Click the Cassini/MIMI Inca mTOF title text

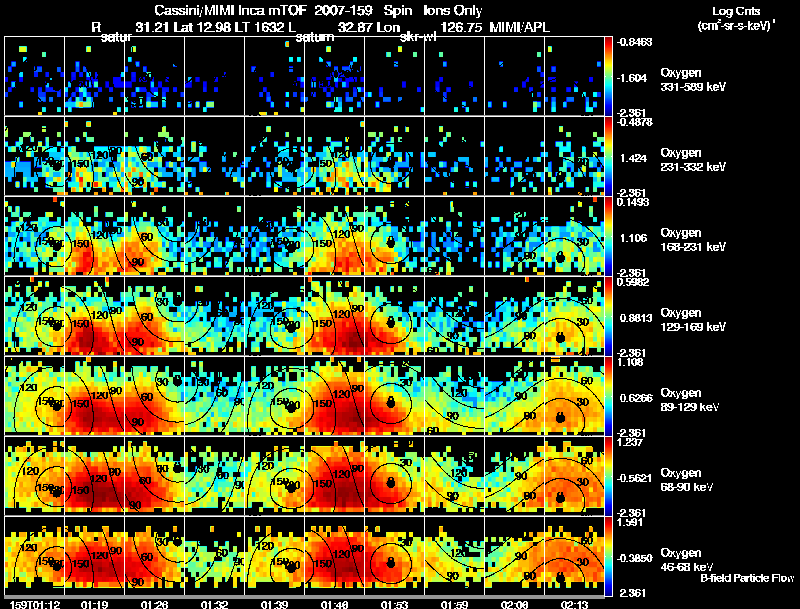[x=230, y=11]
